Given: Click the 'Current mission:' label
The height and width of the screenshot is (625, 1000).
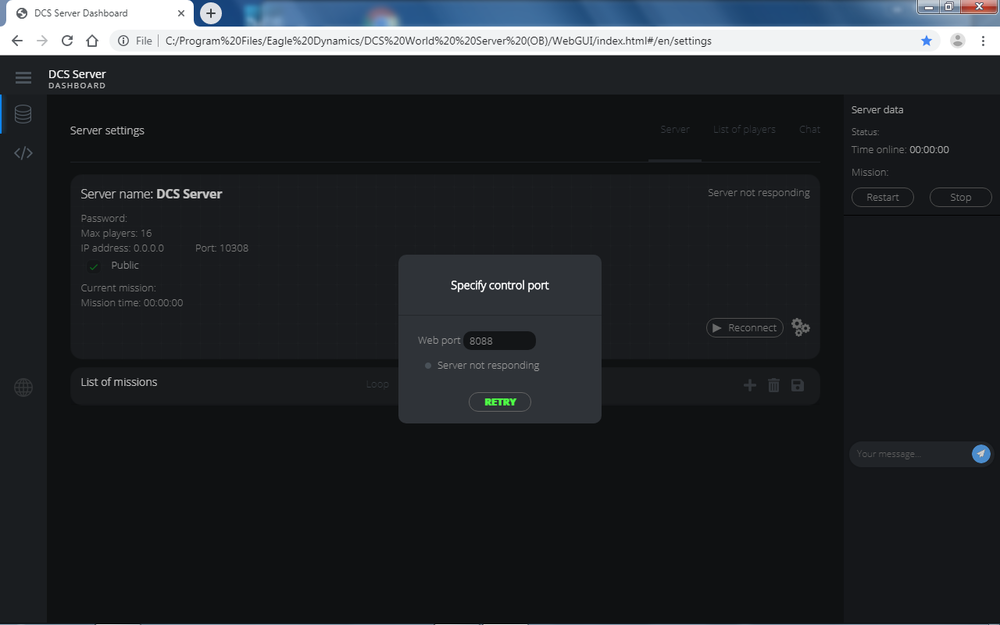Looking at the screenshot, I should point(118,288).
